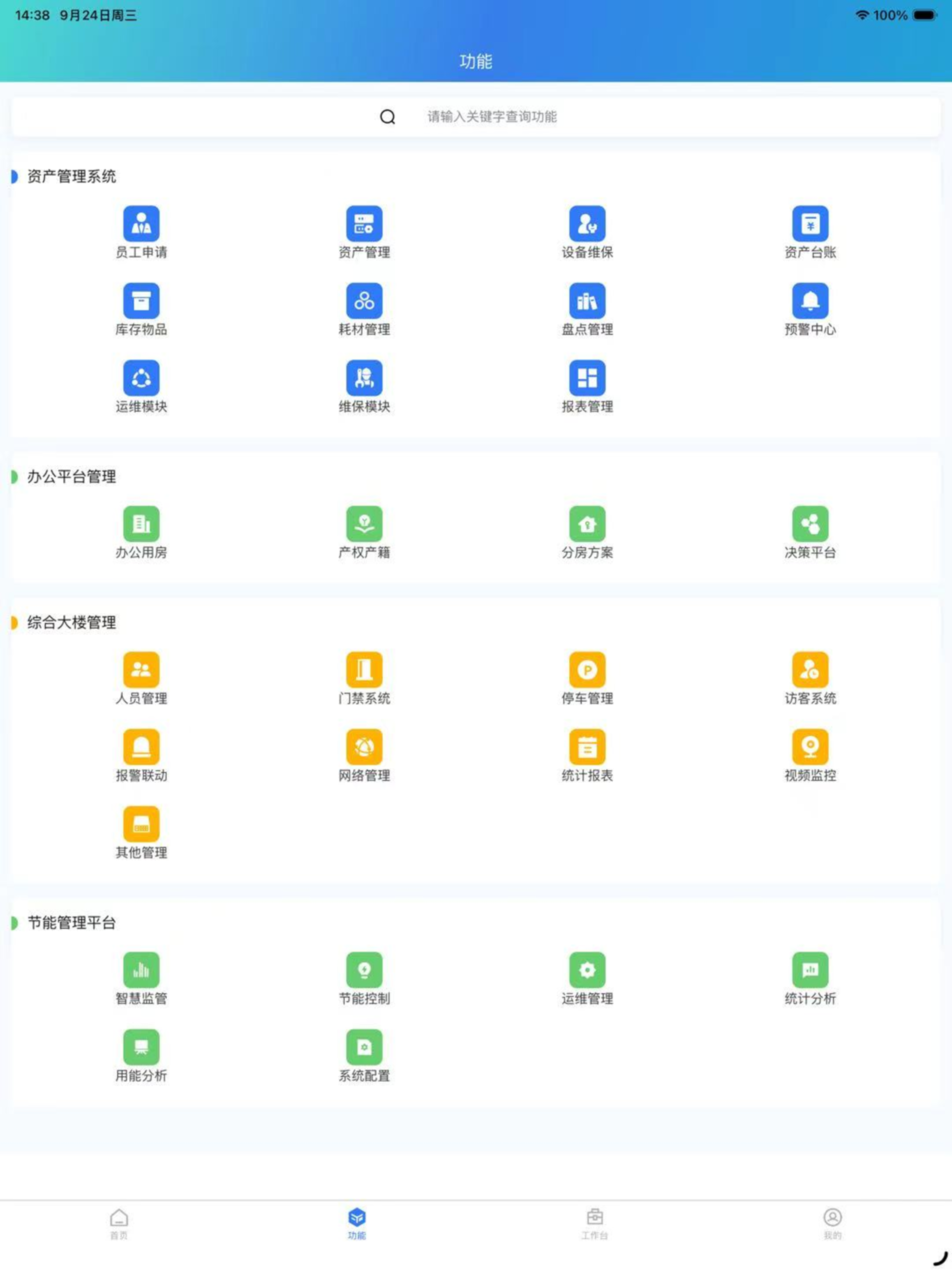Open 人员管理 icon

pyautogui.click(x=141, y=669)
